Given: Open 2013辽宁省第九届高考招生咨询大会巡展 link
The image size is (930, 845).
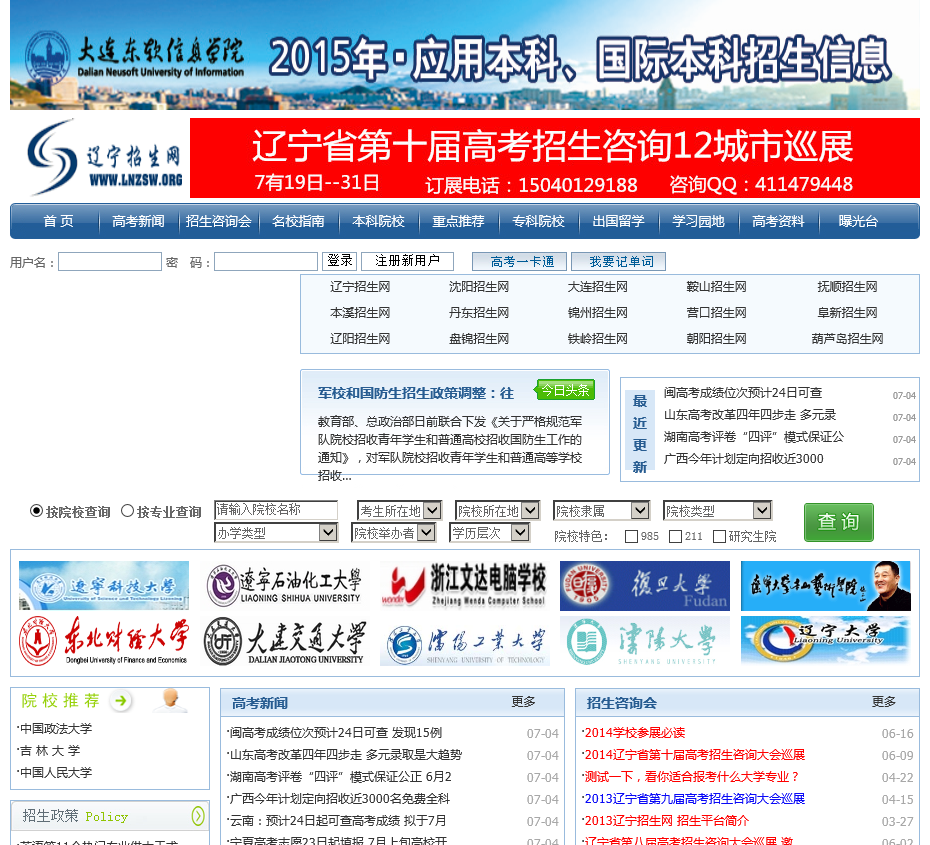Looking at the screenshot, I should pyautogui.click(x=695, y=799).
